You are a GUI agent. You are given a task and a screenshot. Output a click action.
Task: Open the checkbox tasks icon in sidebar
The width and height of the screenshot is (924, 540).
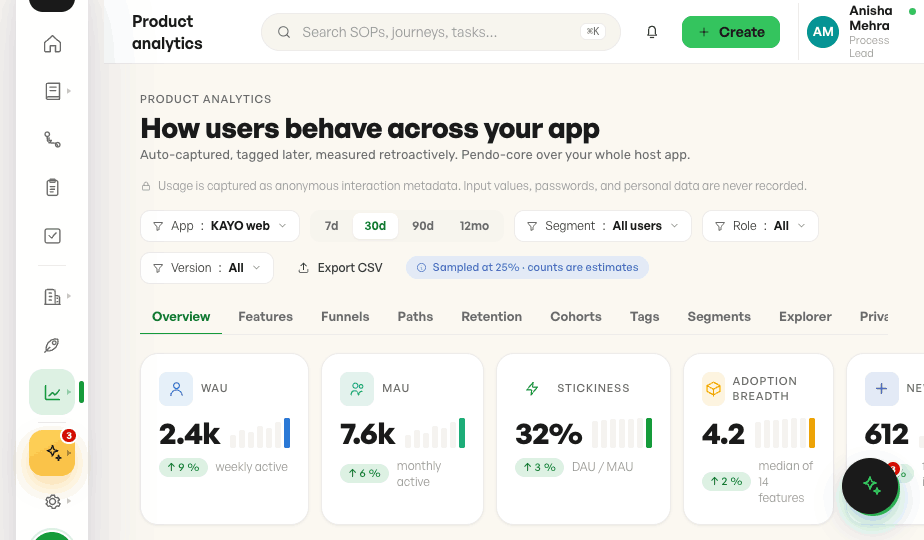52,236
